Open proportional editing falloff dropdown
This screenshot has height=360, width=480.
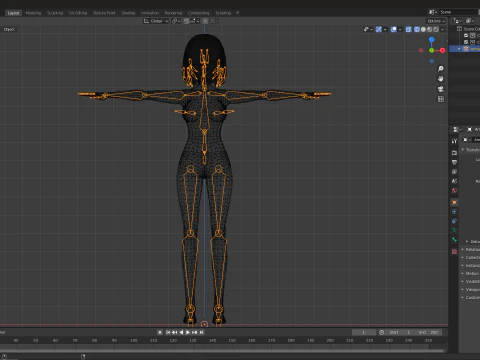point(213,21)
